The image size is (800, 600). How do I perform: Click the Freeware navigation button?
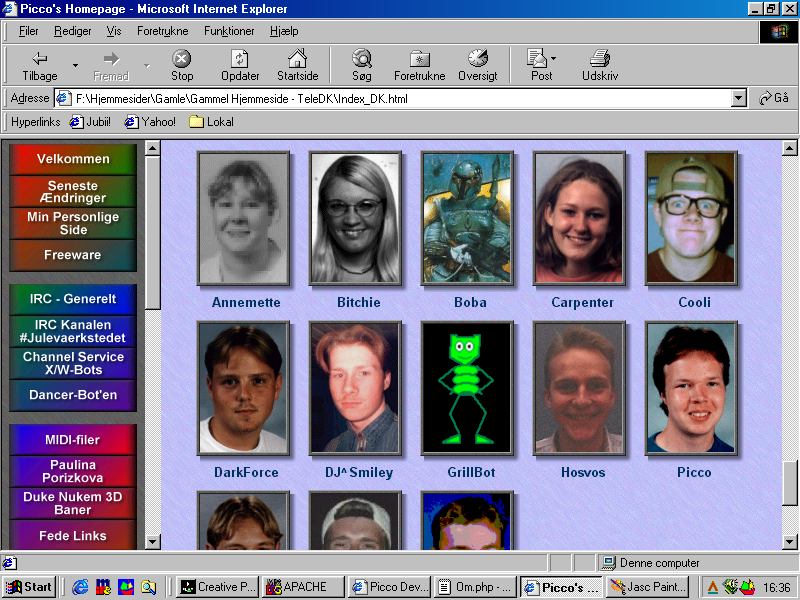pyautogui.click(x=72, y=255)
